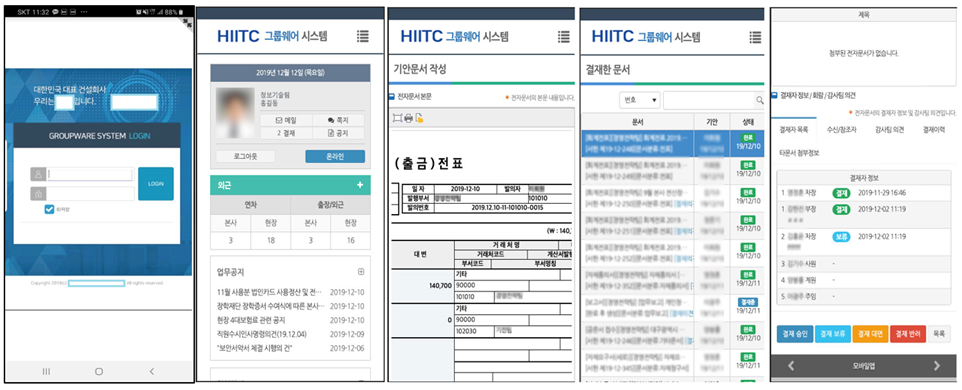Click the user icon beside ID field
This screenshot has width=962, height=390.
coord(38,174)
